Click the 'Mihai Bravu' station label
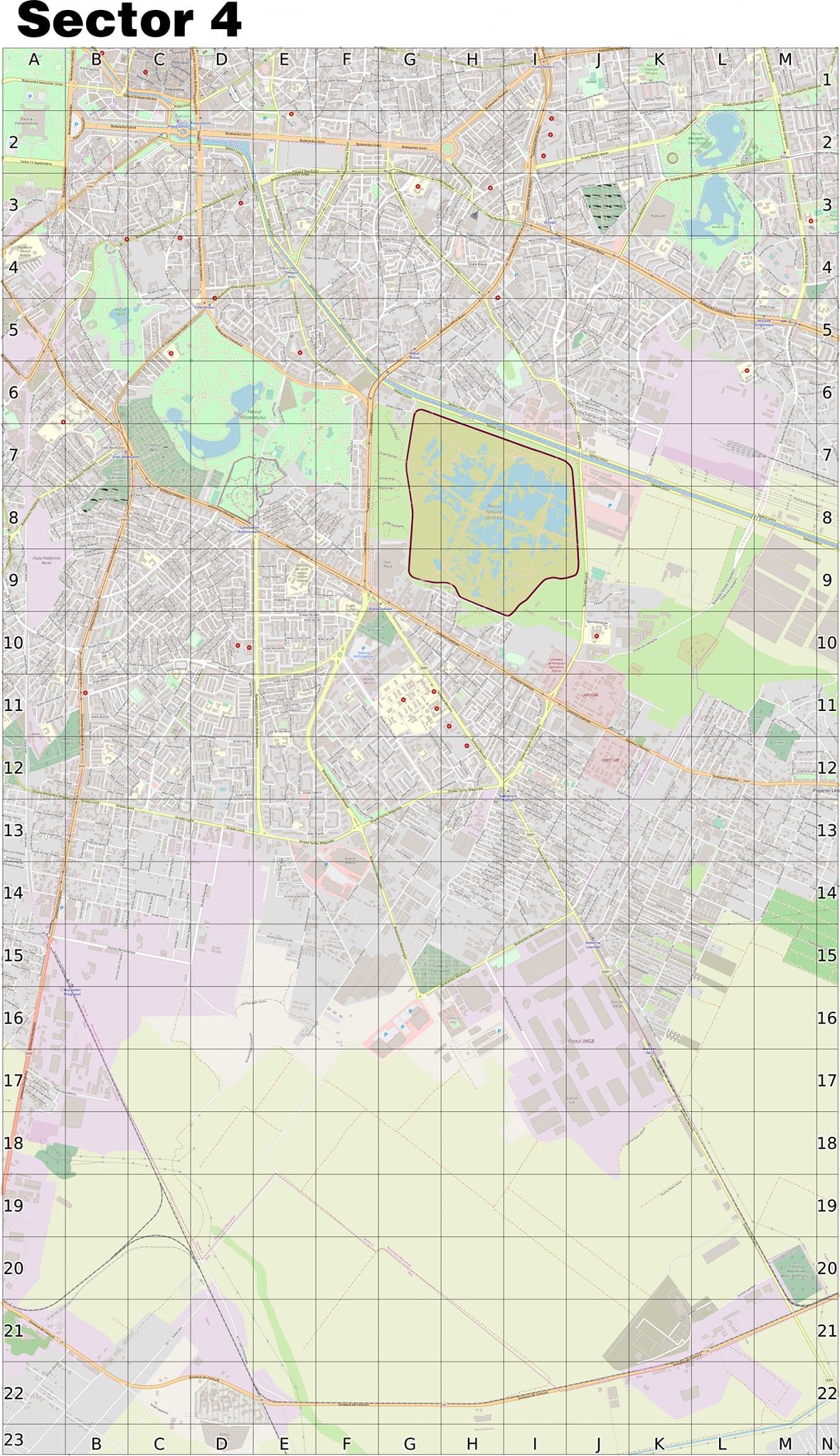The width and height of the screenshot is (840, 1456). (x=415, y=355)
